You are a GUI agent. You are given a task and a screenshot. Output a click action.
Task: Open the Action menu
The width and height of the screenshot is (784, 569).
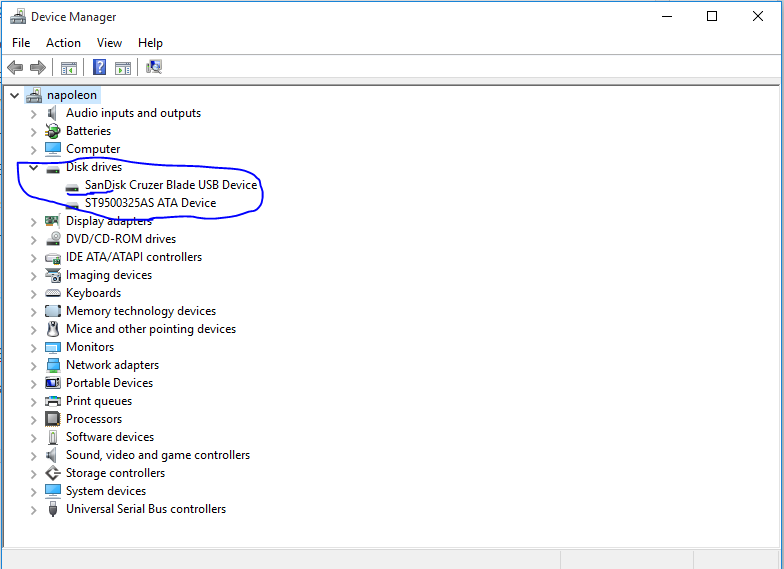pyautogui.click(x=64, y=43)
